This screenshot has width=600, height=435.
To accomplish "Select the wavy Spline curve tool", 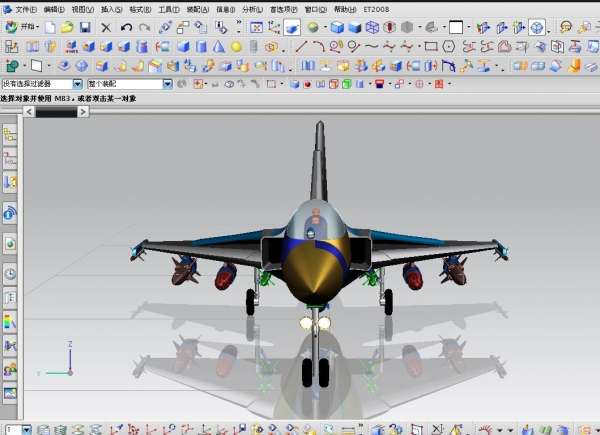I will click(x=371, y=47).
